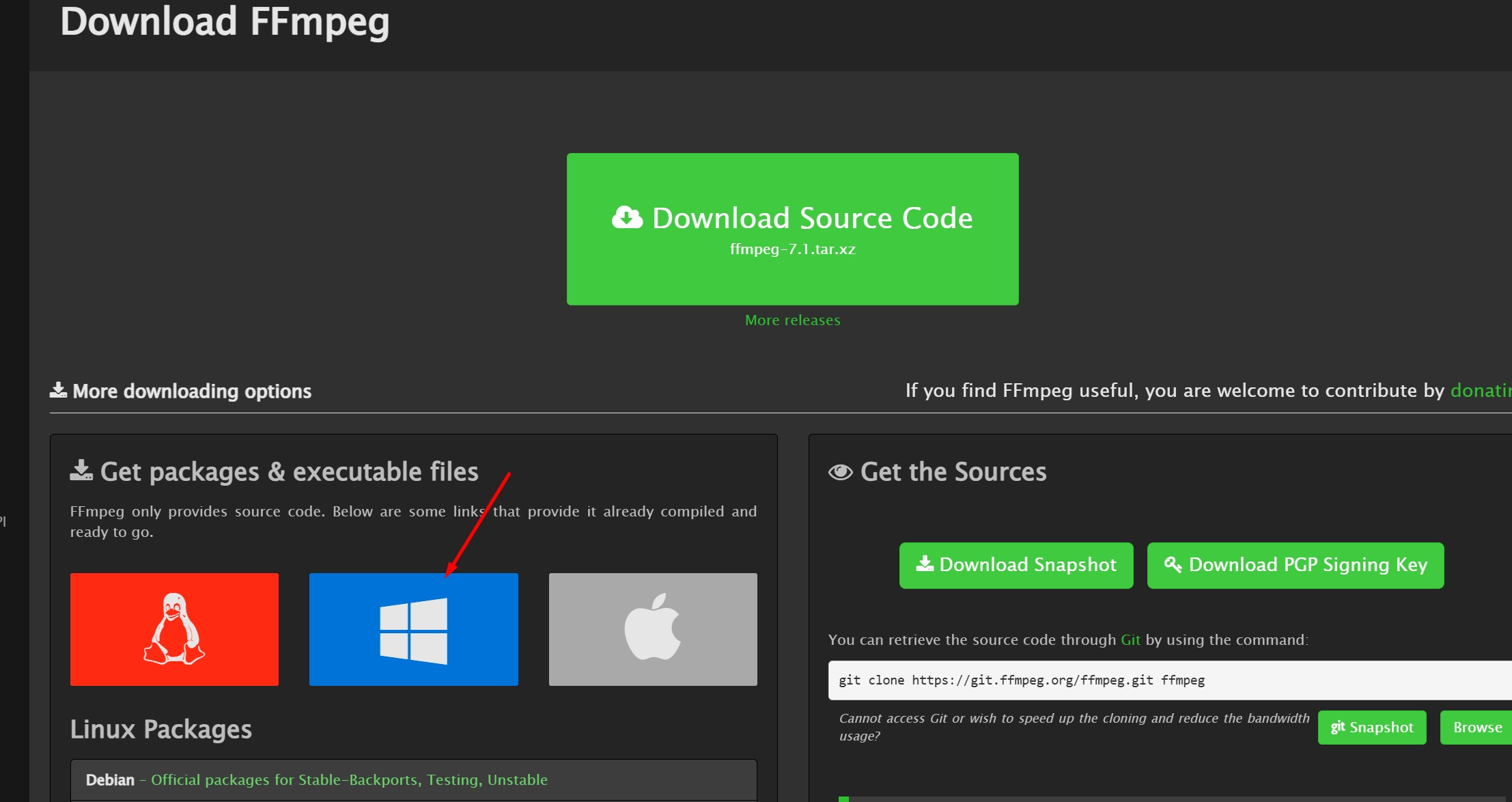Open the Git link in sources text
1512x802 pixels.
1130,640
